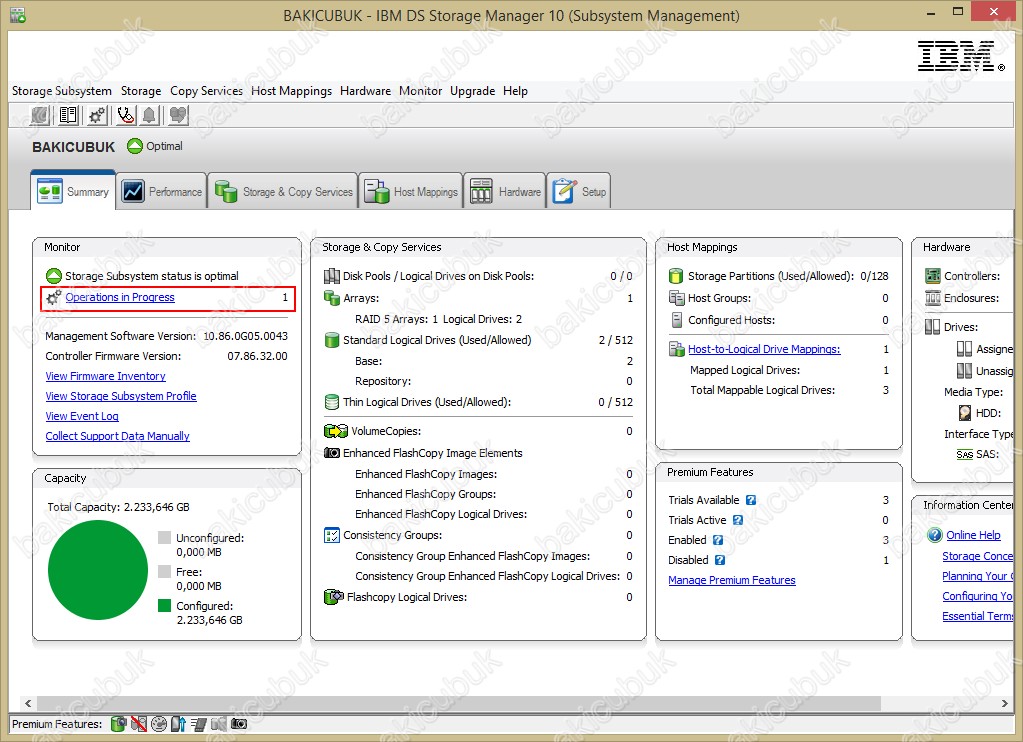Click the help icon beside Disabled
Image resolution: width=1023 pixels, height=742 pixels.
tap(720, 560)
